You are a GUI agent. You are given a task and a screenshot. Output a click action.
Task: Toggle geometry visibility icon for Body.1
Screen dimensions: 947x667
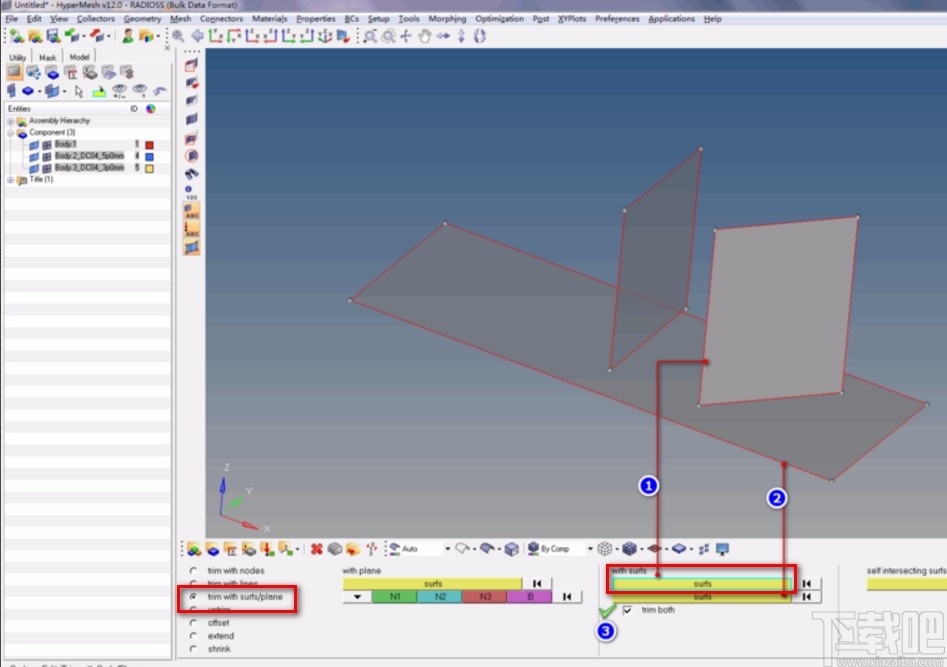pos(34,144)
